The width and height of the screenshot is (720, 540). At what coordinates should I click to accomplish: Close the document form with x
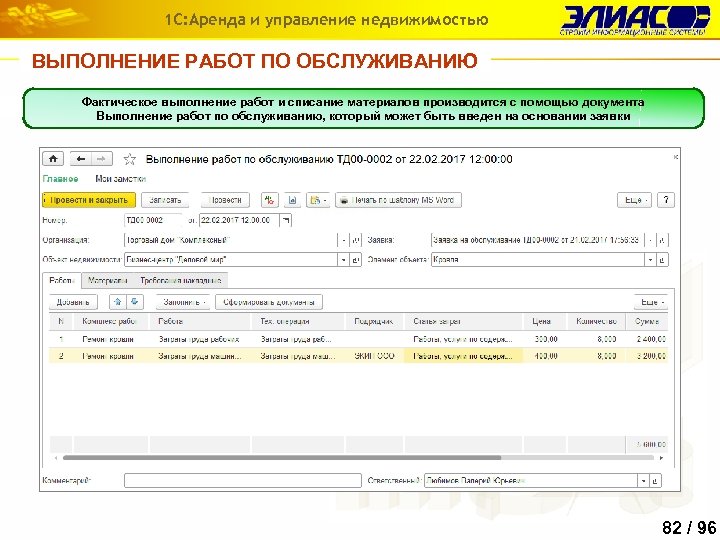pos(675,157)
